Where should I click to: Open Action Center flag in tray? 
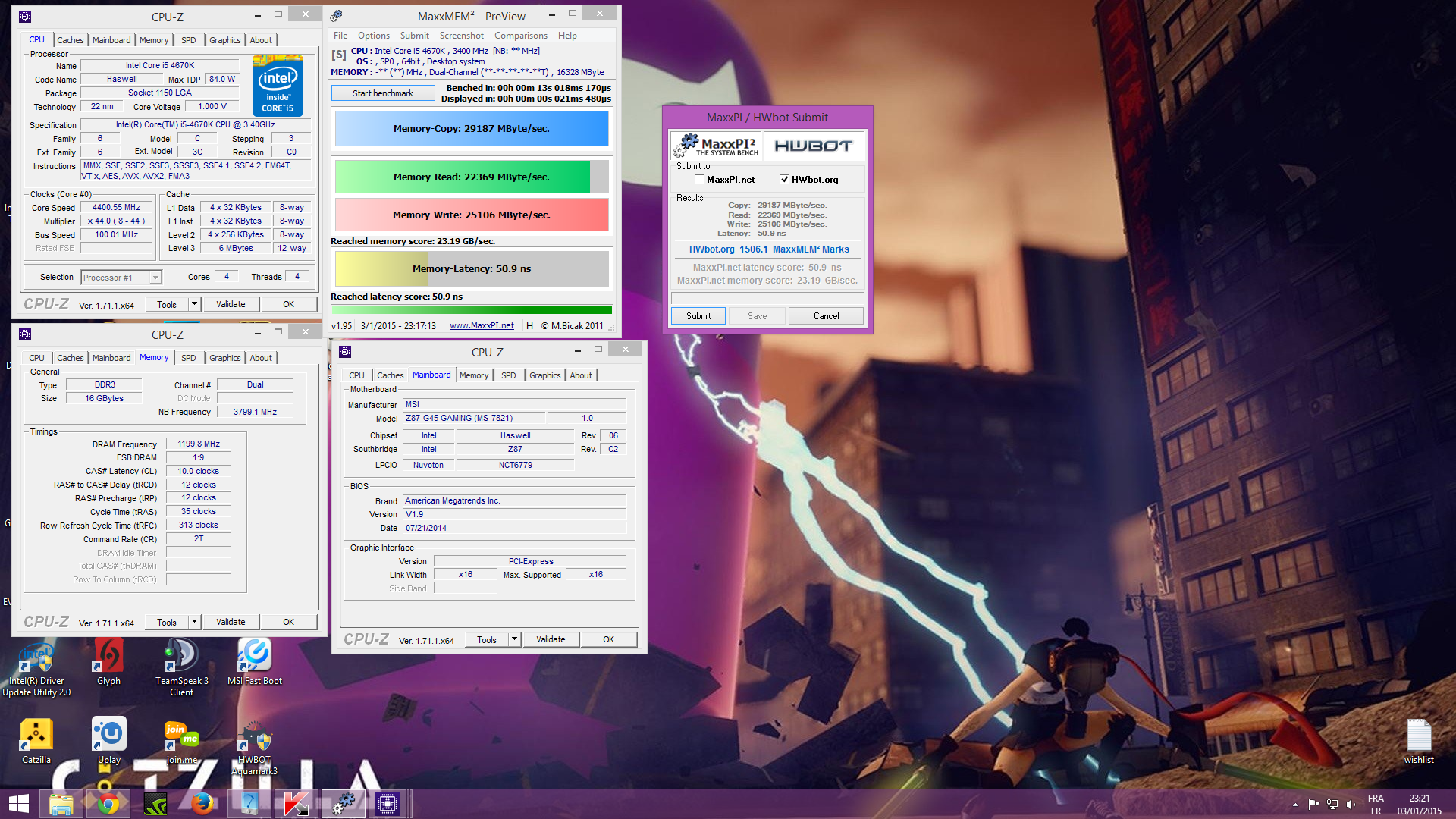click(1314, 804)
